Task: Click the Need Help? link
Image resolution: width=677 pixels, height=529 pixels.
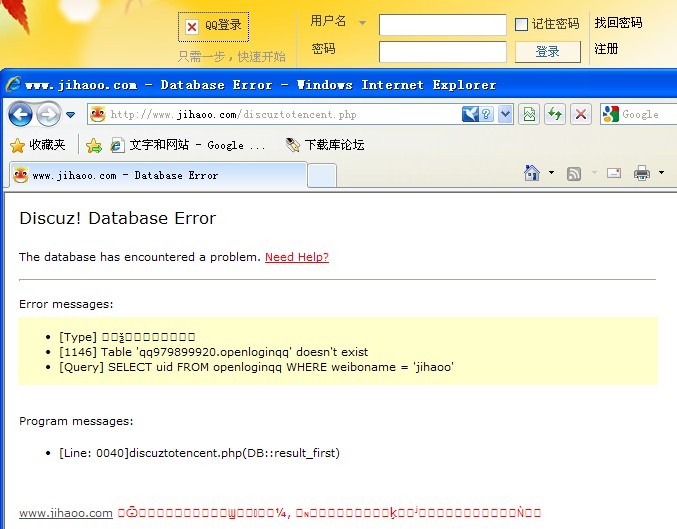Action: pos(297,257)
